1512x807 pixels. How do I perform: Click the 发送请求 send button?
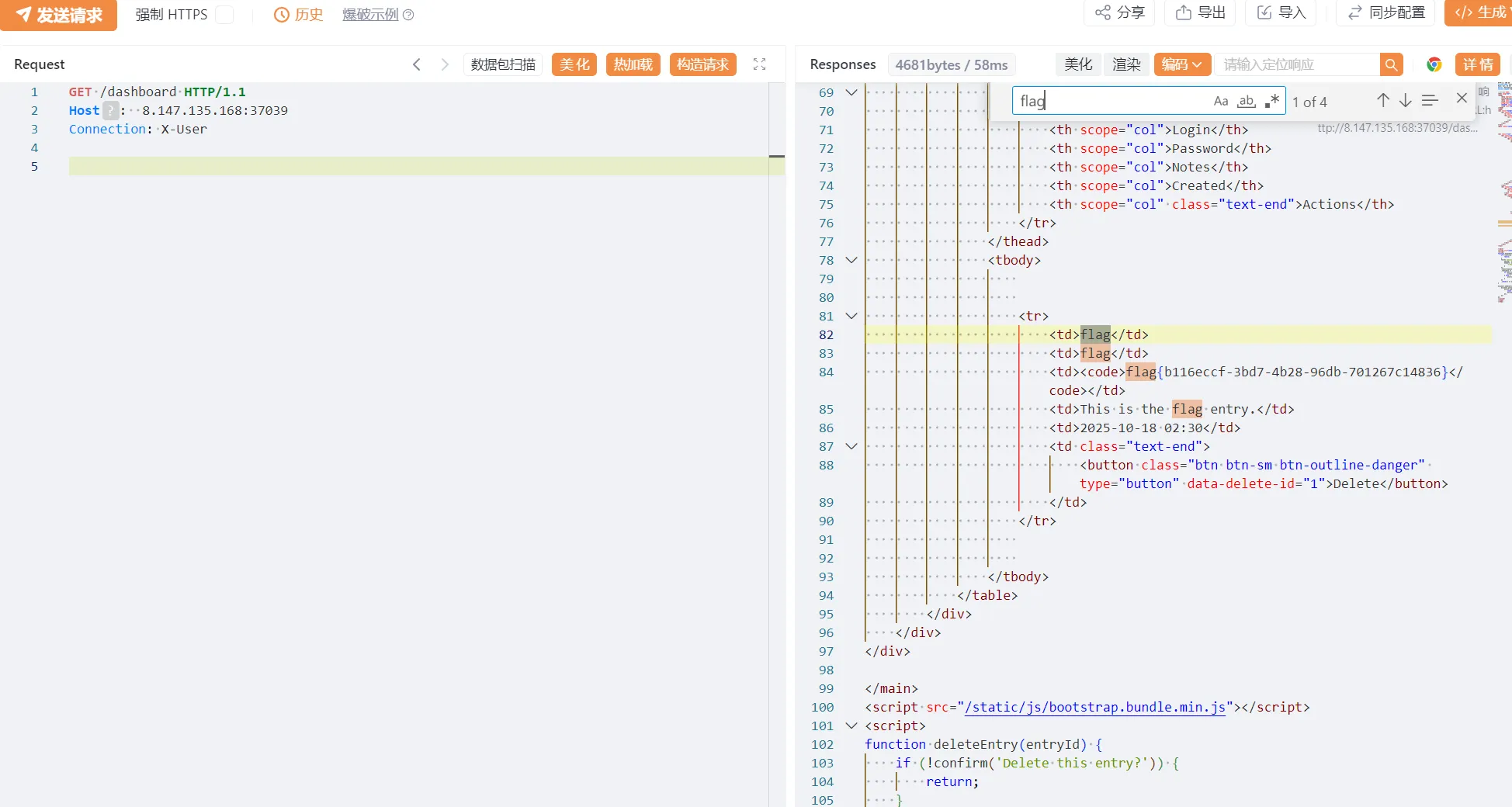[59, 15]
